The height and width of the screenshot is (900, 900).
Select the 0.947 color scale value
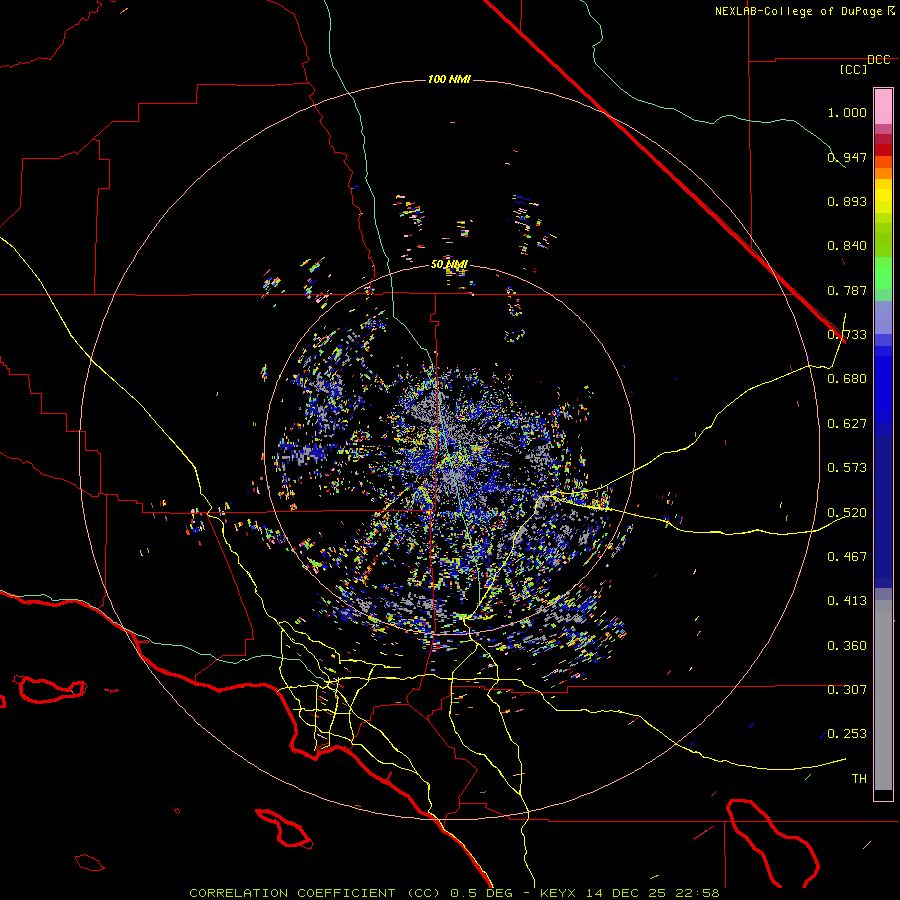tap(847, 157)
